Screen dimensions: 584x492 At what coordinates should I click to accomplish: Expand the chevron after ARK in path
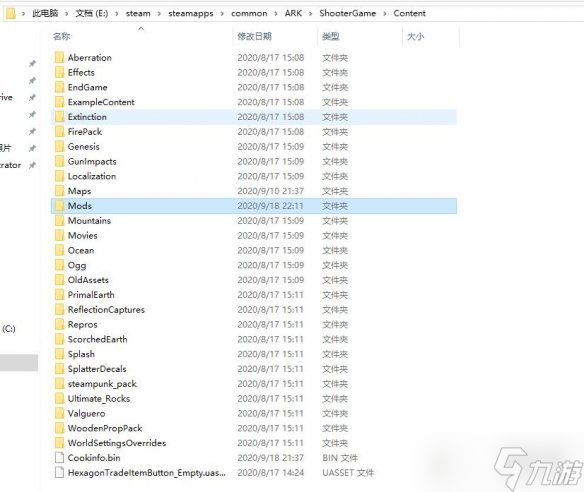(310, 14)
